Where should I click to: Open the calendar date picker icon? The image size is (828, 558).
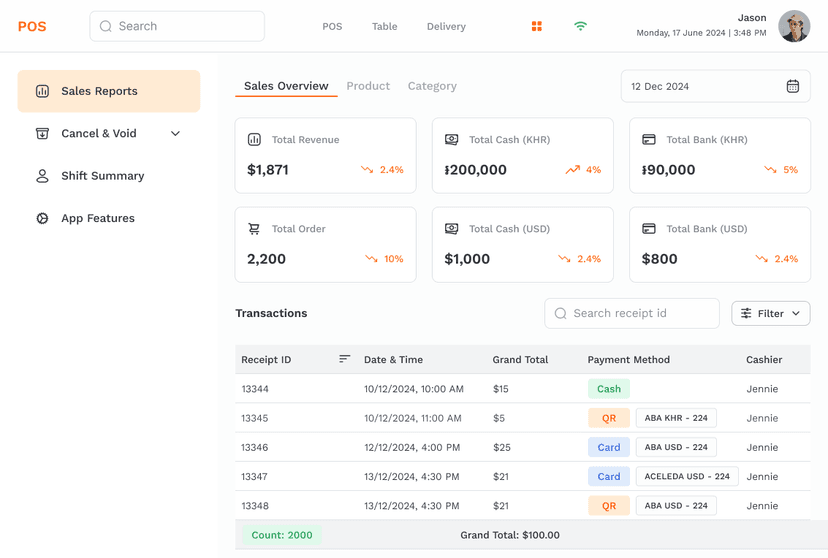(792, 87)
